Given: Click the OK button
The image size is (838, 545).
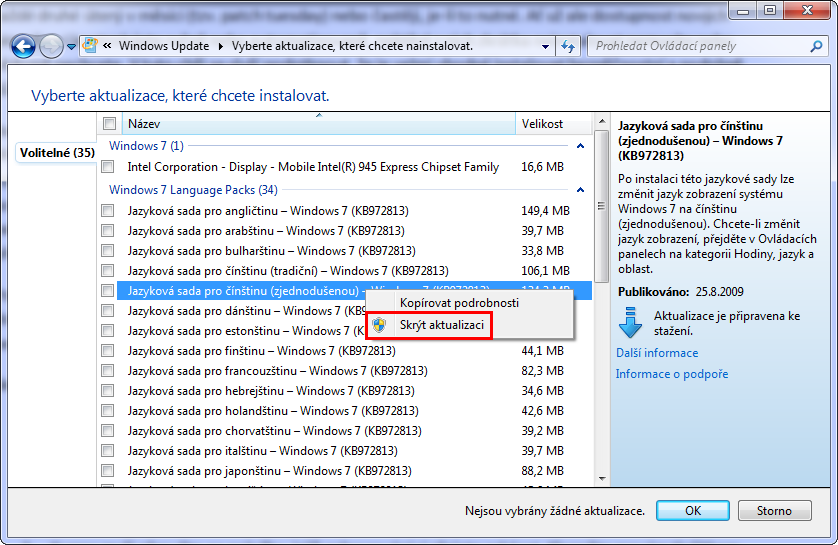Looking at the screenshot, I should click(x=693, y=511).
